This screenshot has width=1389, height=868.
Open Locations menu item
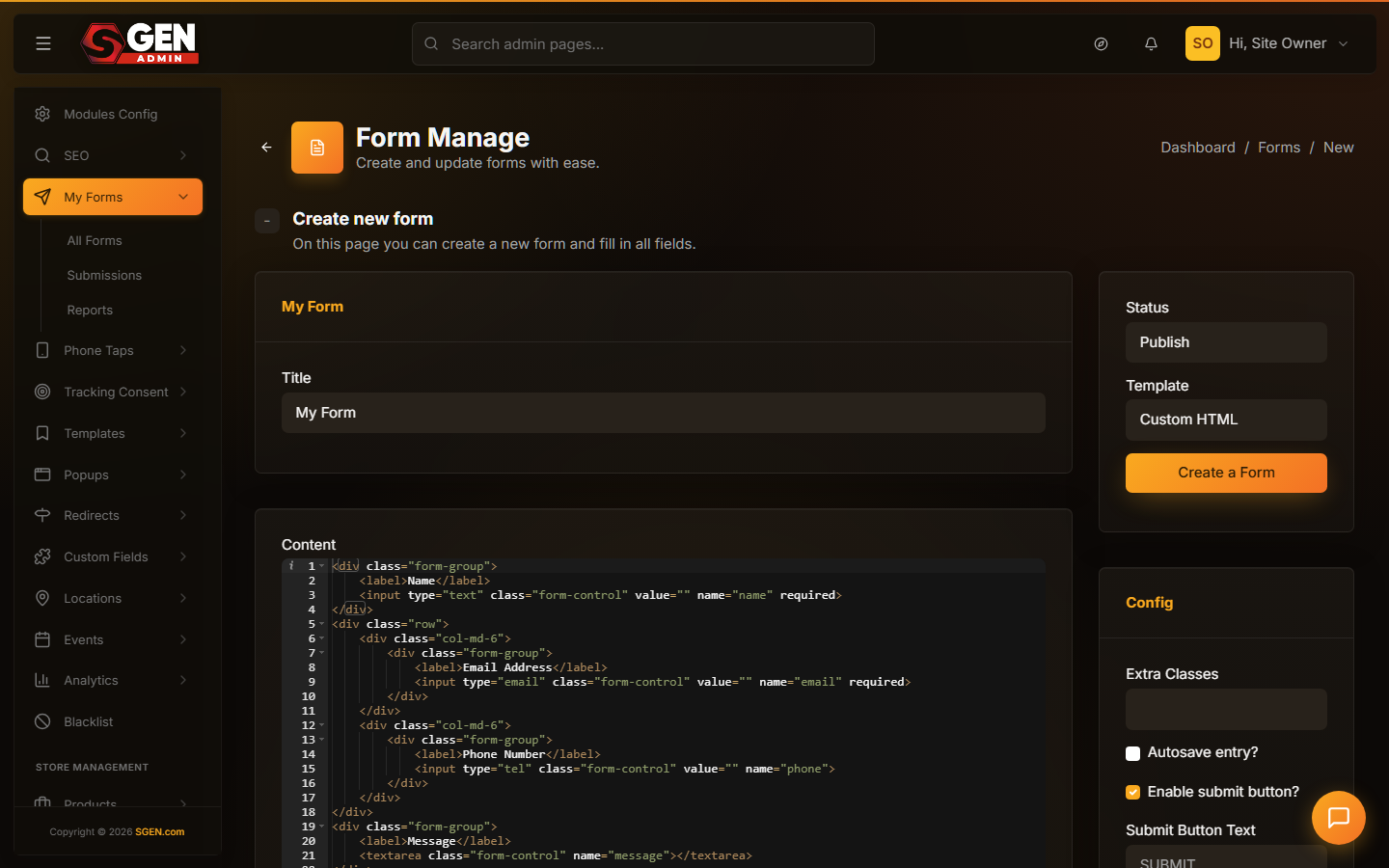point(113,598)
